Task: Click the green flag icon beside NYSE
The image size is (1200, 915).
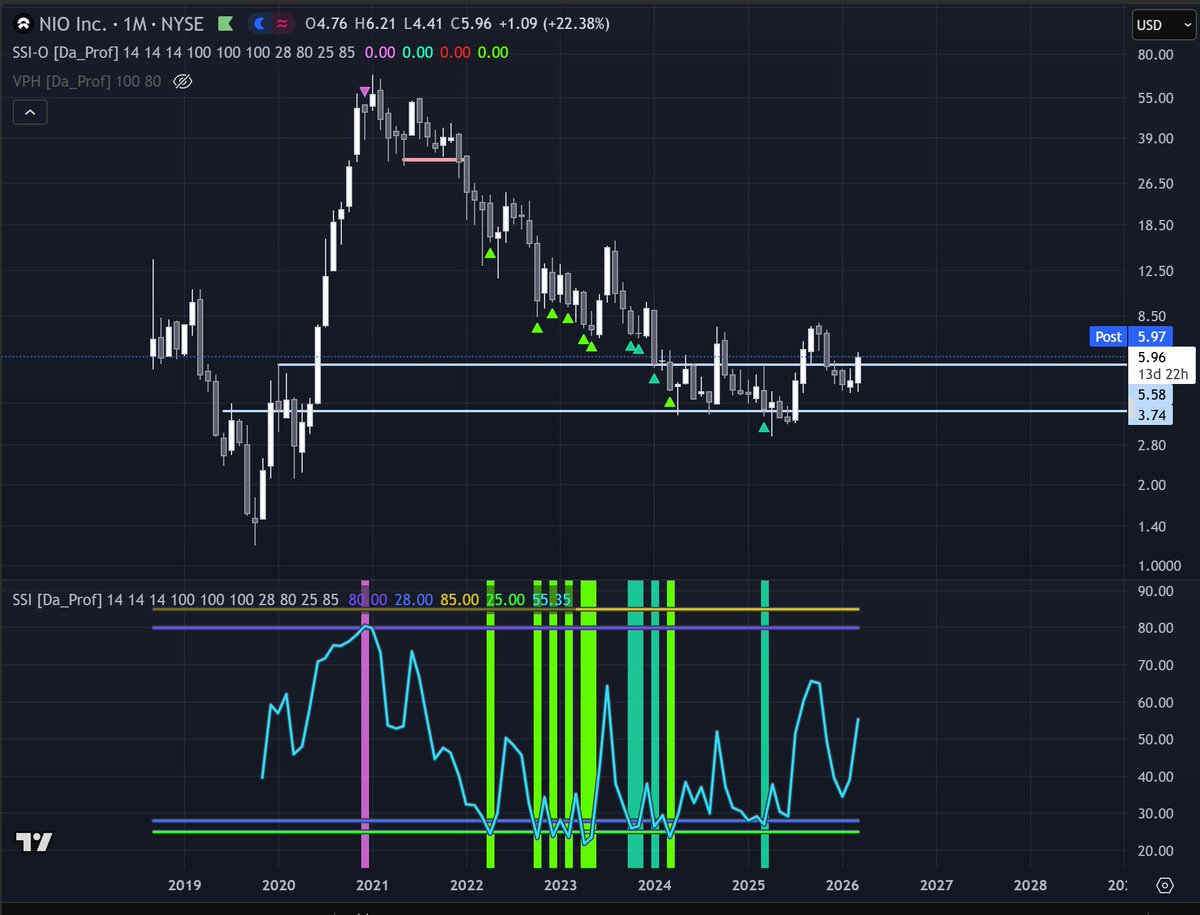Action: point(226,24)
